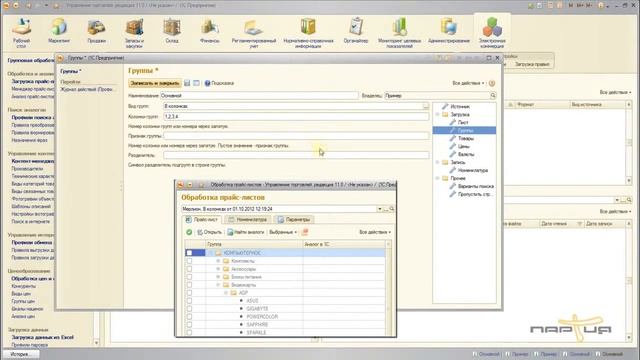Image resolution: width=640 pixels, height=360 pixels.
Task: Tick the checkbox for AGP row
Action: click(189, 293)
